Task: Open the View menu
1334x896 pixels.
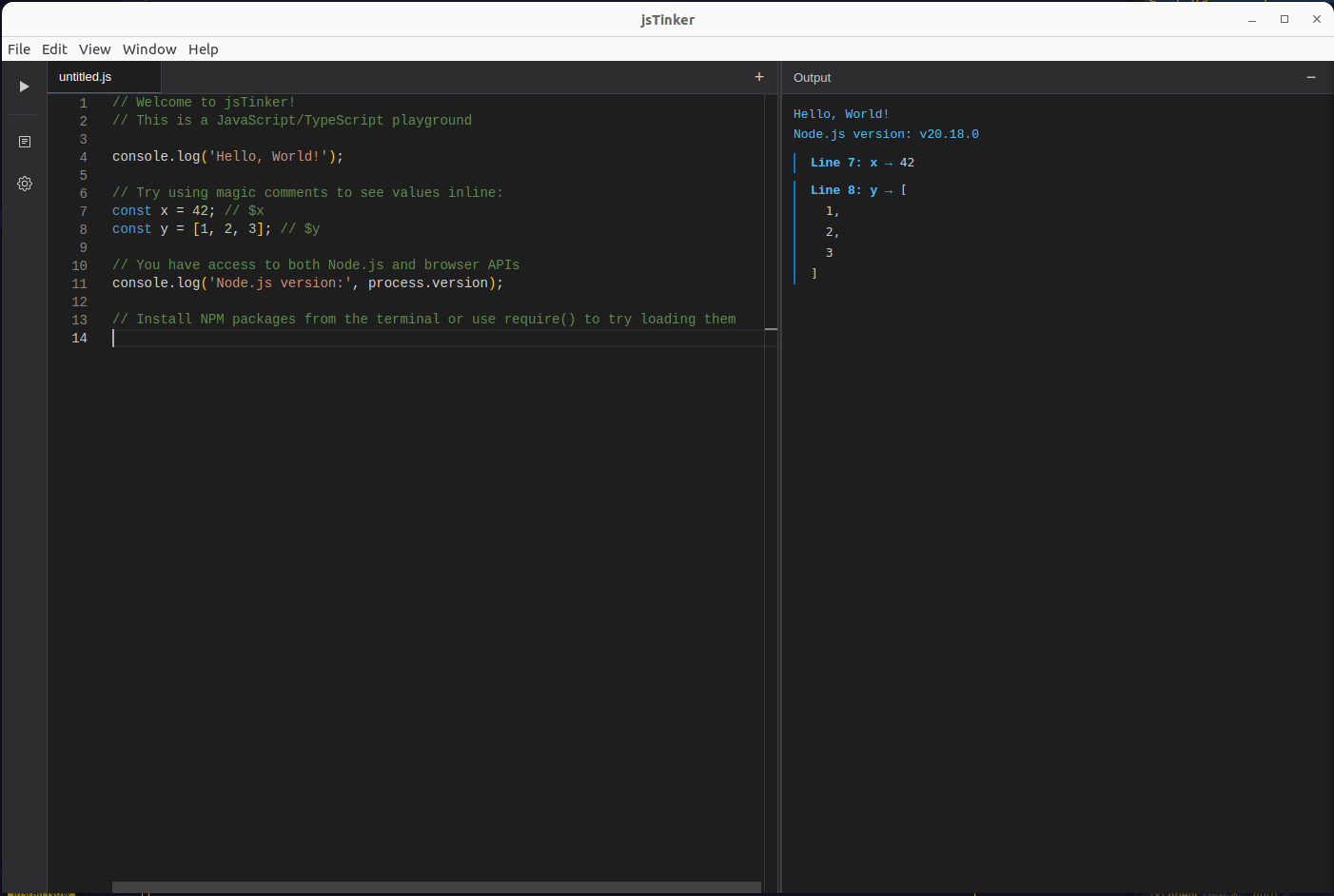Action: pos(94,49)
